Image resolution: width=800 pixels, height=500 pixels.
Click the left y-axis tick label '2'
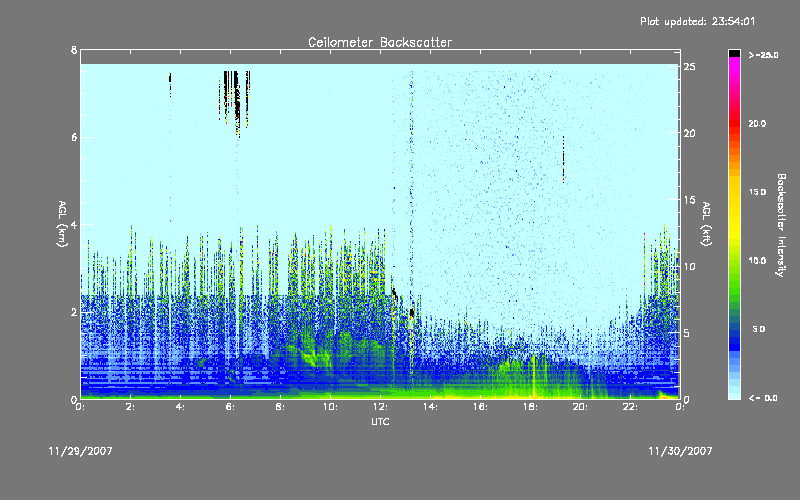point(74,312)
